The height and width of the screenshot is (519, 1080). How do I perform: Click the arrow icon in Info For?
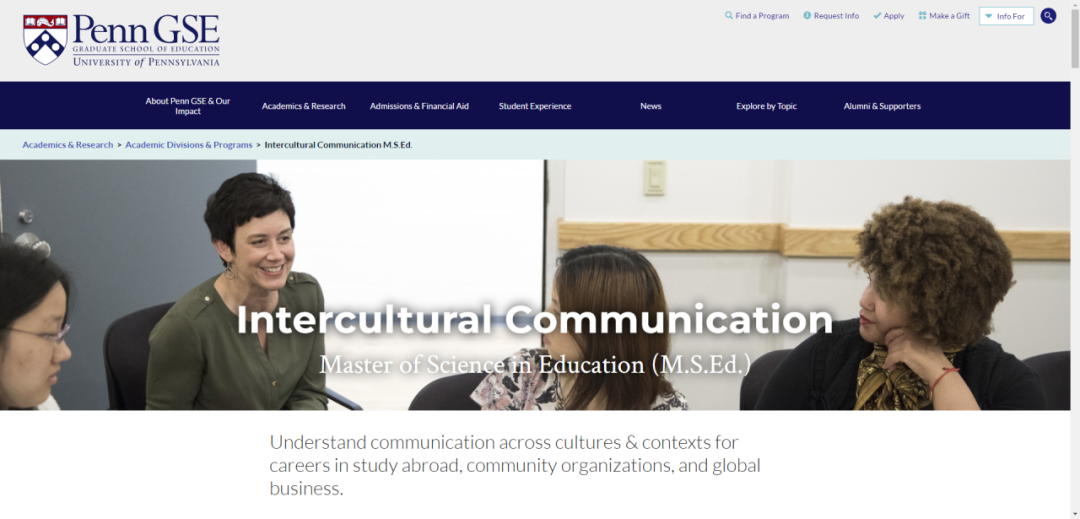pos(988,16)
